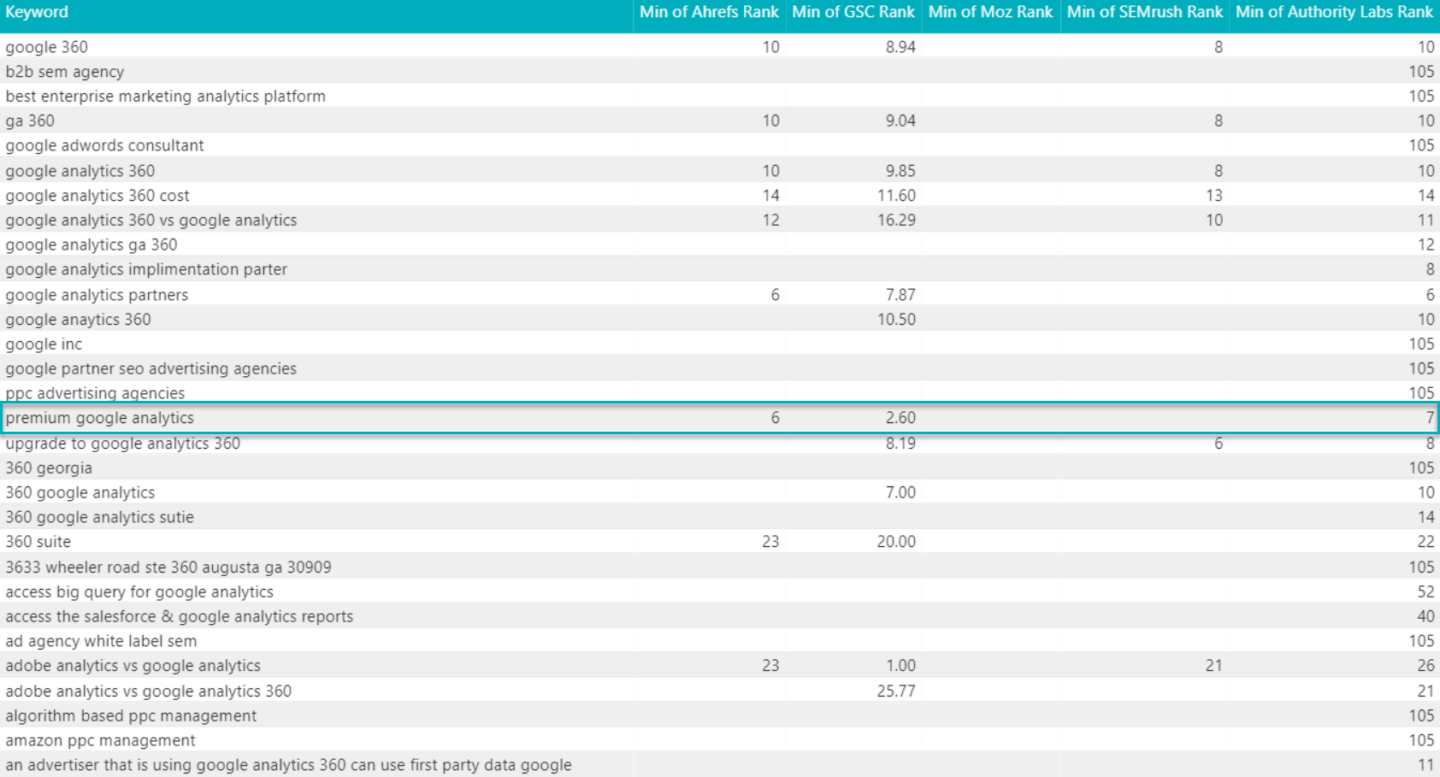Select the '360 suite' keyword row
1440x777 pixels.
(x=38, y=542)
